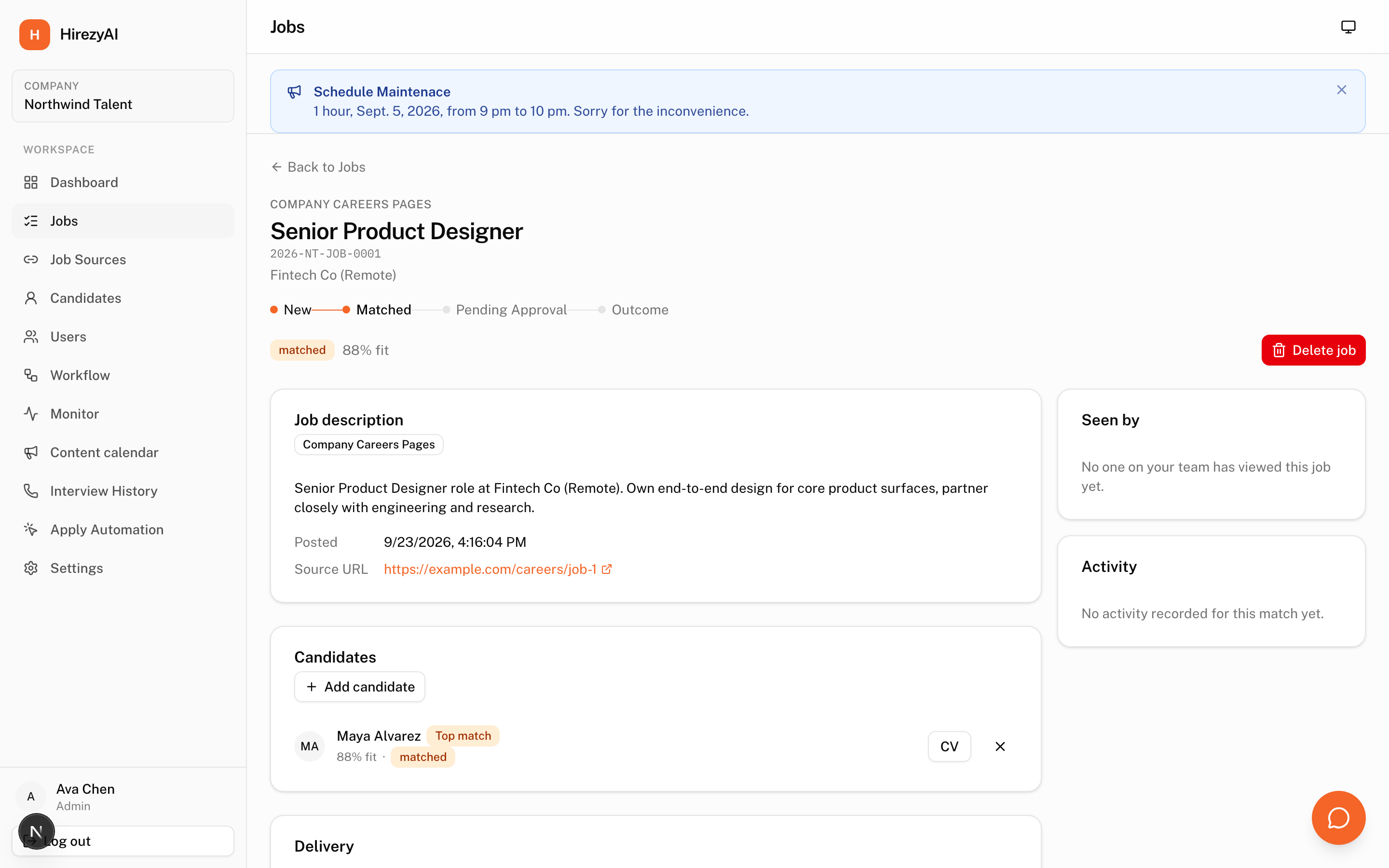This screenshot has width=1389, height=868.
Task: Click the Jobs list icon in sidebar
Action: coord(31,221)
